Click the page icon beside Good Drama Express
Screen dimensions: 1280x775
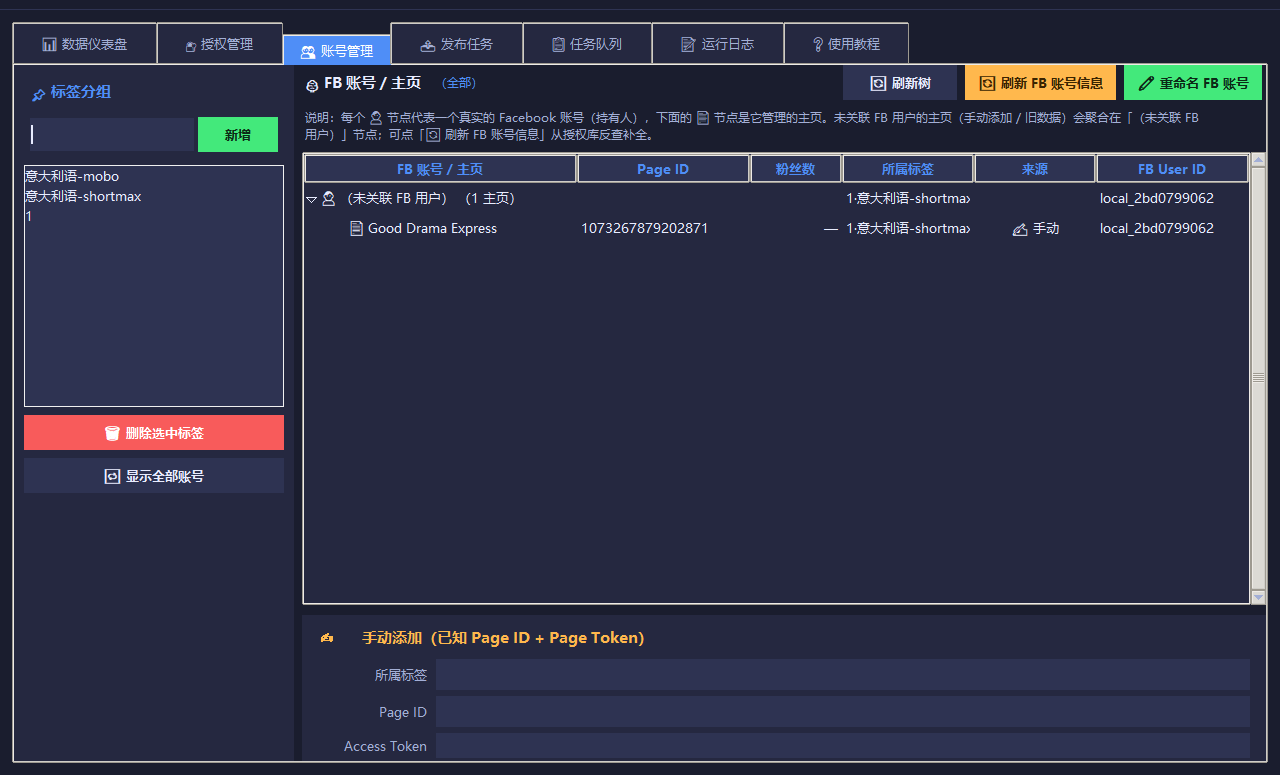(356, 228)
